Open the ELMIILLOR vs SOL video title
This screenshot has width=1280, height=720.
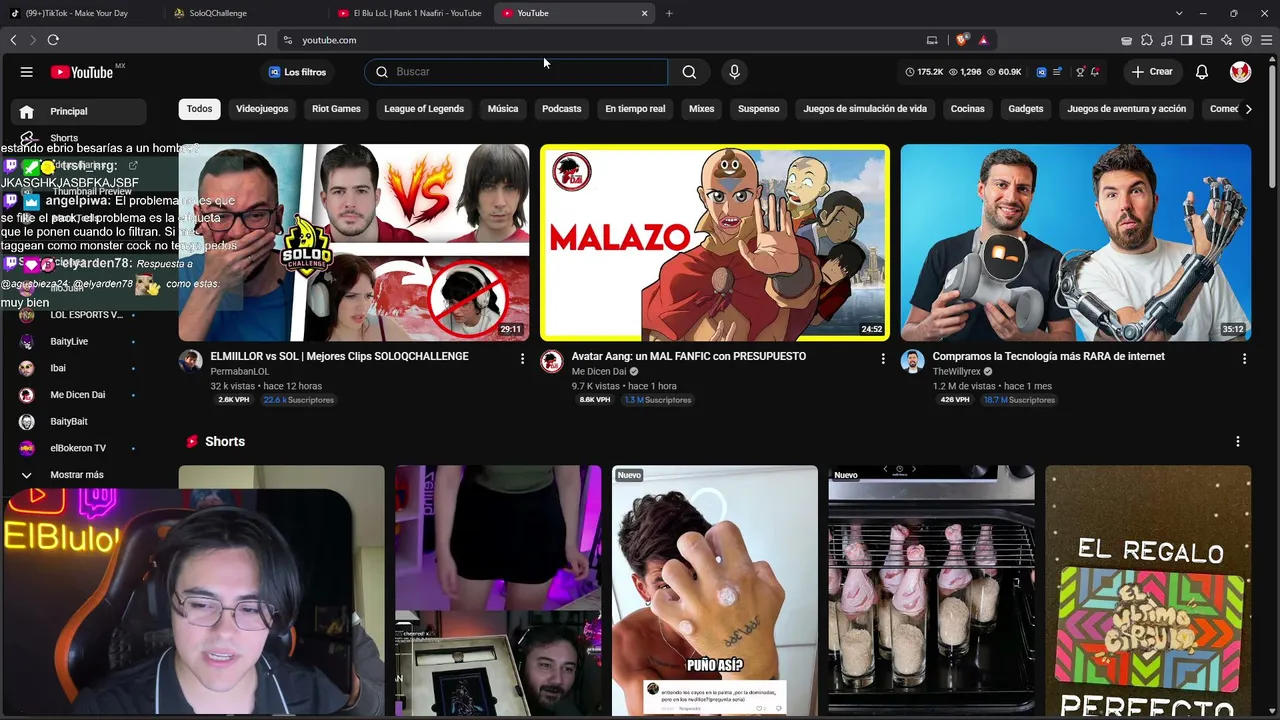coord(339,356)
